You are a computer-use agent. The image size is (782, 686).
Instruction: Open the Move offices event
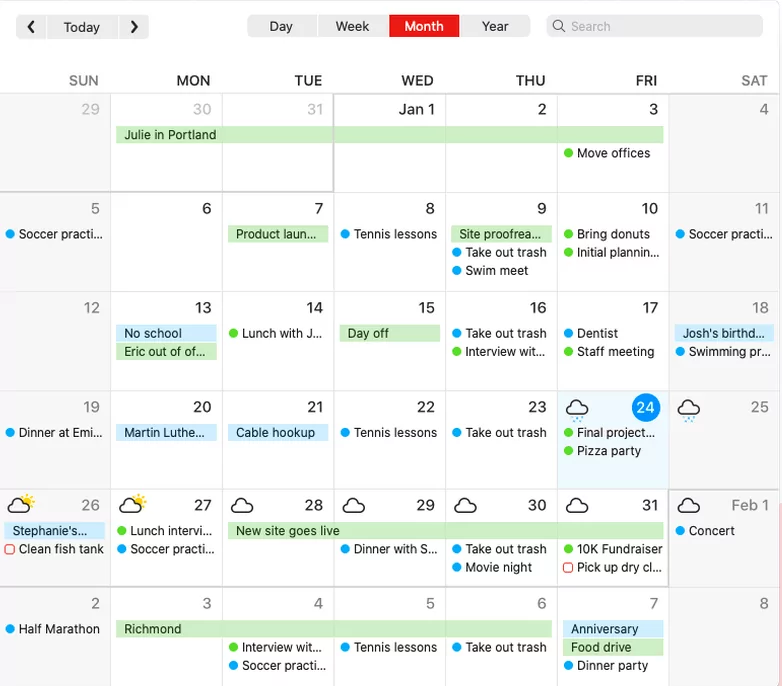(607, 153)
